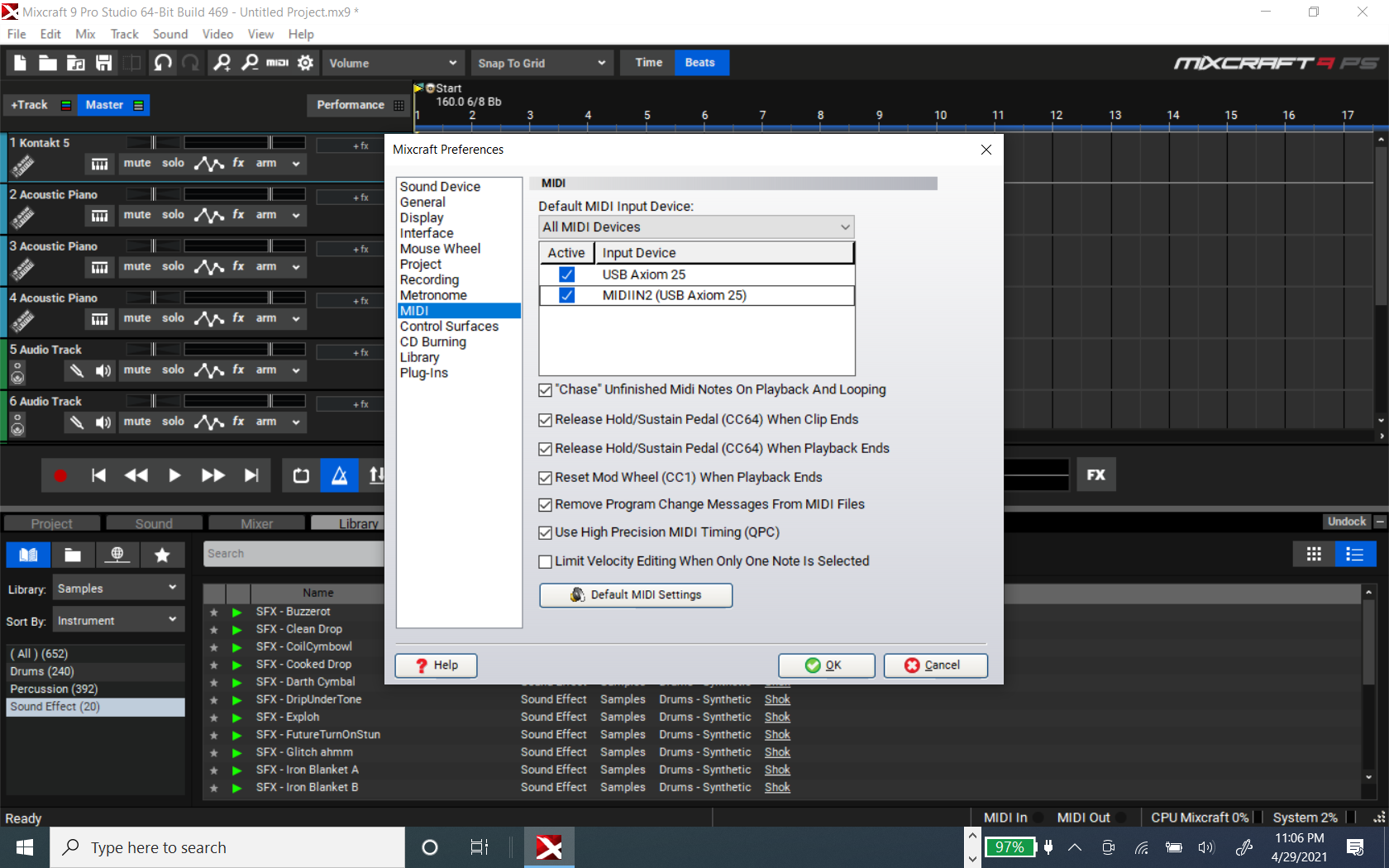The height and width of the screenshot is (868, 1389).
Task: Switch library to grid view icon
Action: click(1314, 554)
